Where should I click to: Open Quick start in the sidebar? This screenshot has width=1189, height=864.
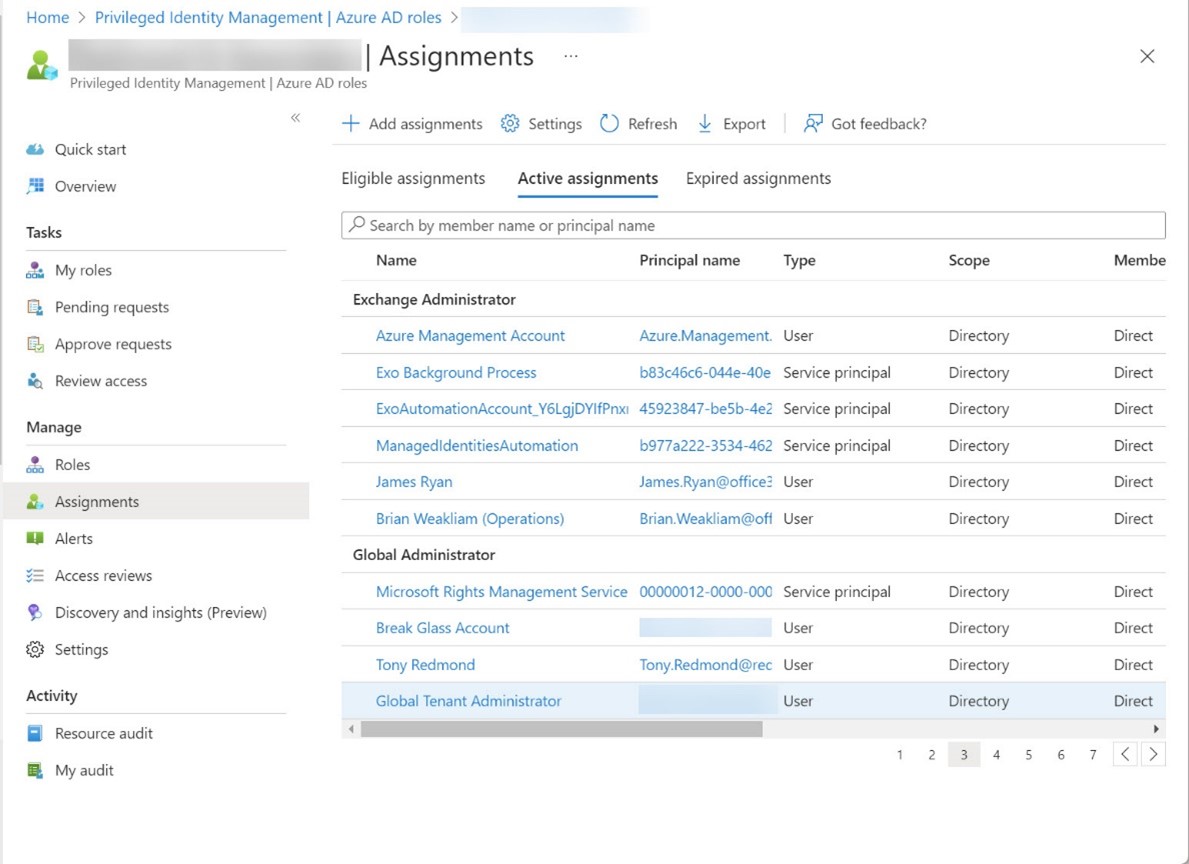pyautogui.click(x=90, y=149)
